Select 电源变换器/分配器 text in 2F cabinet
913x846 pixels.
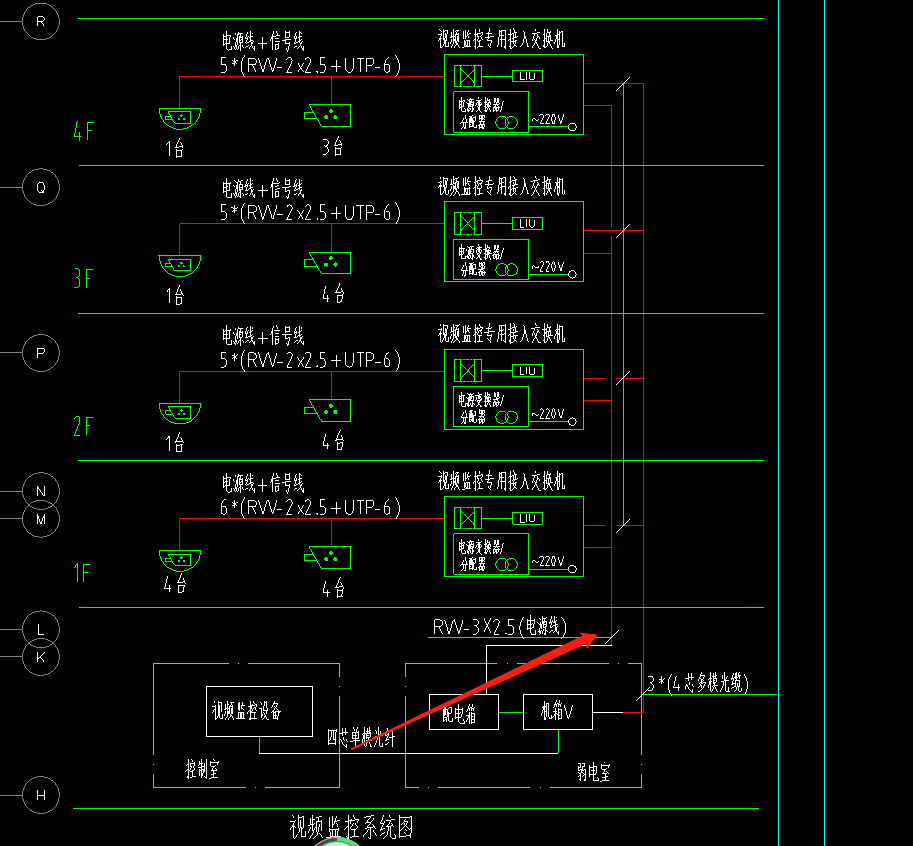tap(481, 408)
